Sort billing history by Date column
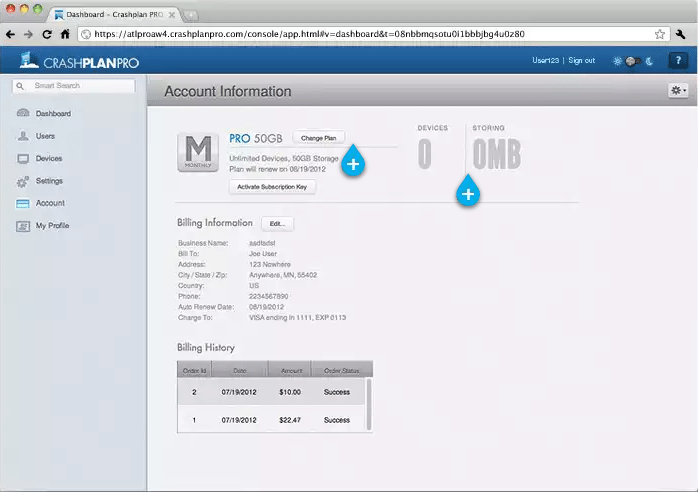 [240, 370]
